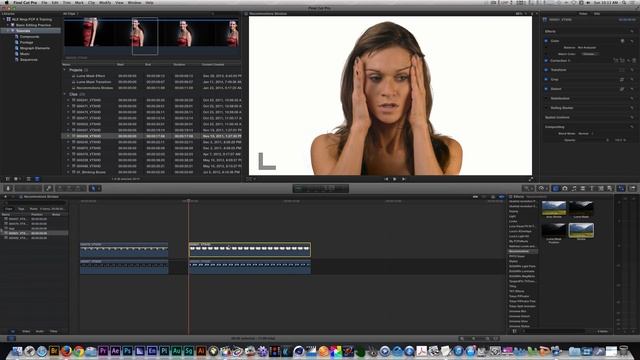
Task: Select the Footage keyword collection
Action: coord(27,42)
